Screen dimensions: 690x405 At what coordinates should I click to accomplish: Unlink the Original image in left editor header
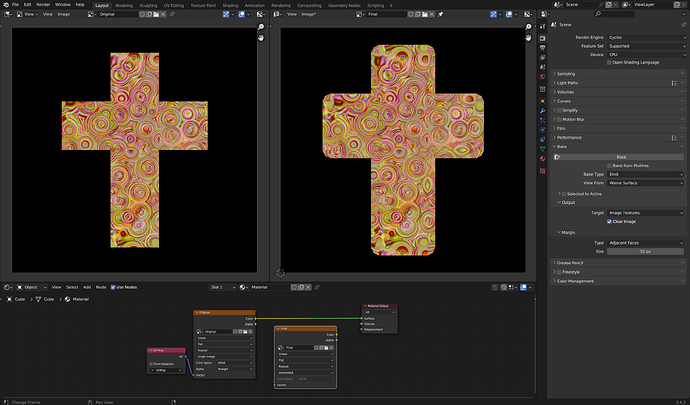pyautogui.click(x=163, y=14)
